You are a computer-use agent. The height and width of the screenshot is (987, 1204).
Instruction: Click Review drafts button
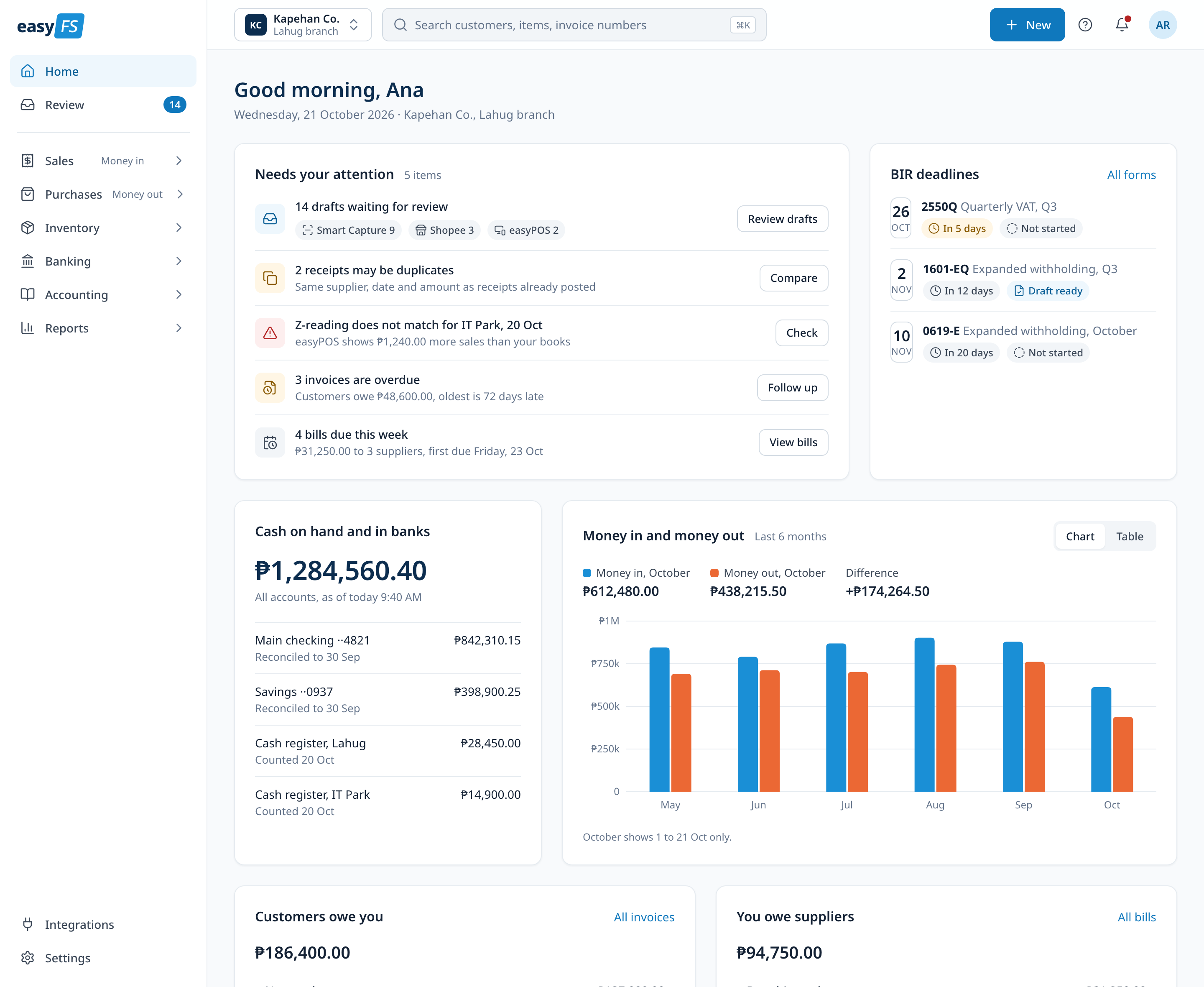pyautogui.click(x=782, y=219)
